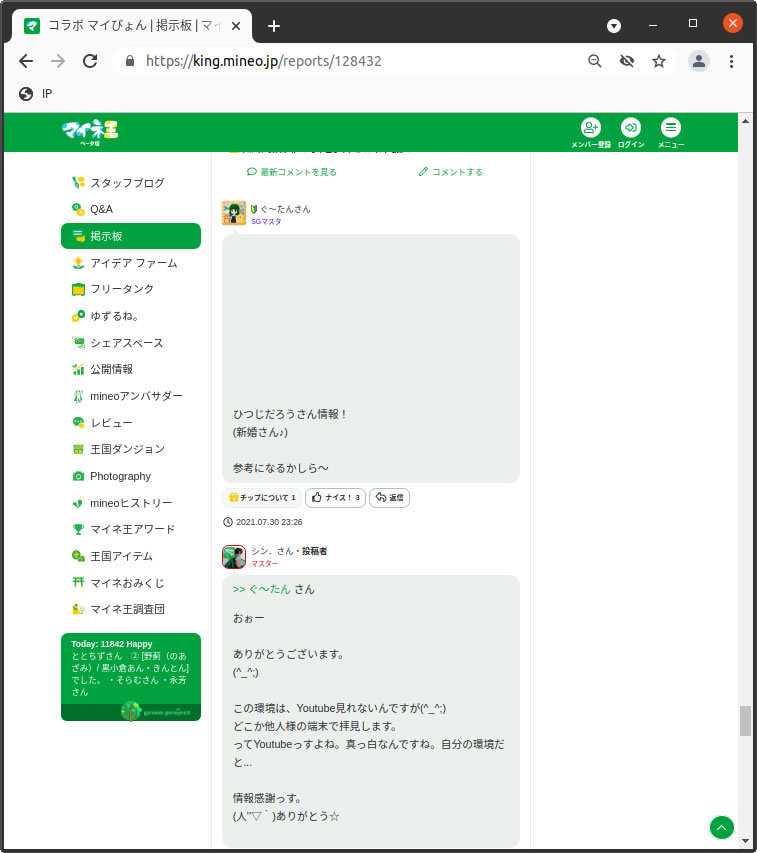Select the 掲示板 sidebar item

pyautogui.click(x=131, y=236)
